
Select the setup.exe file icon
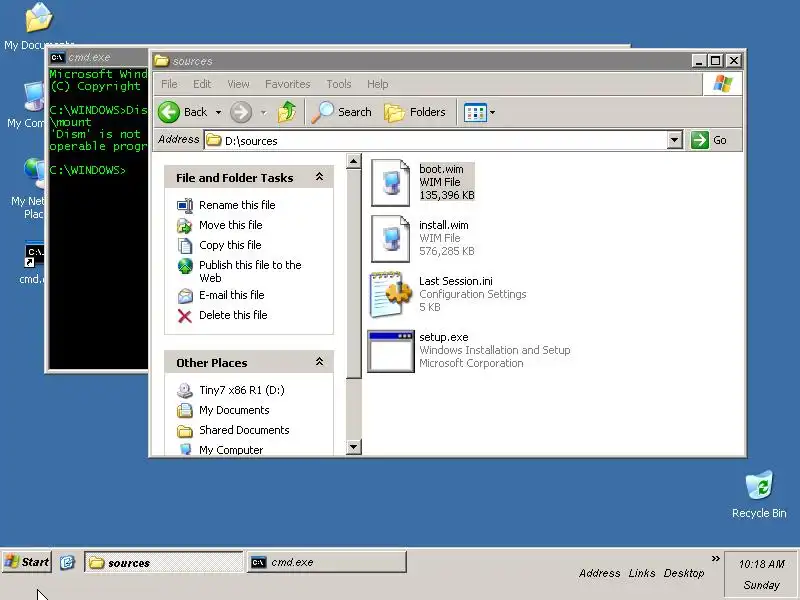391,351
